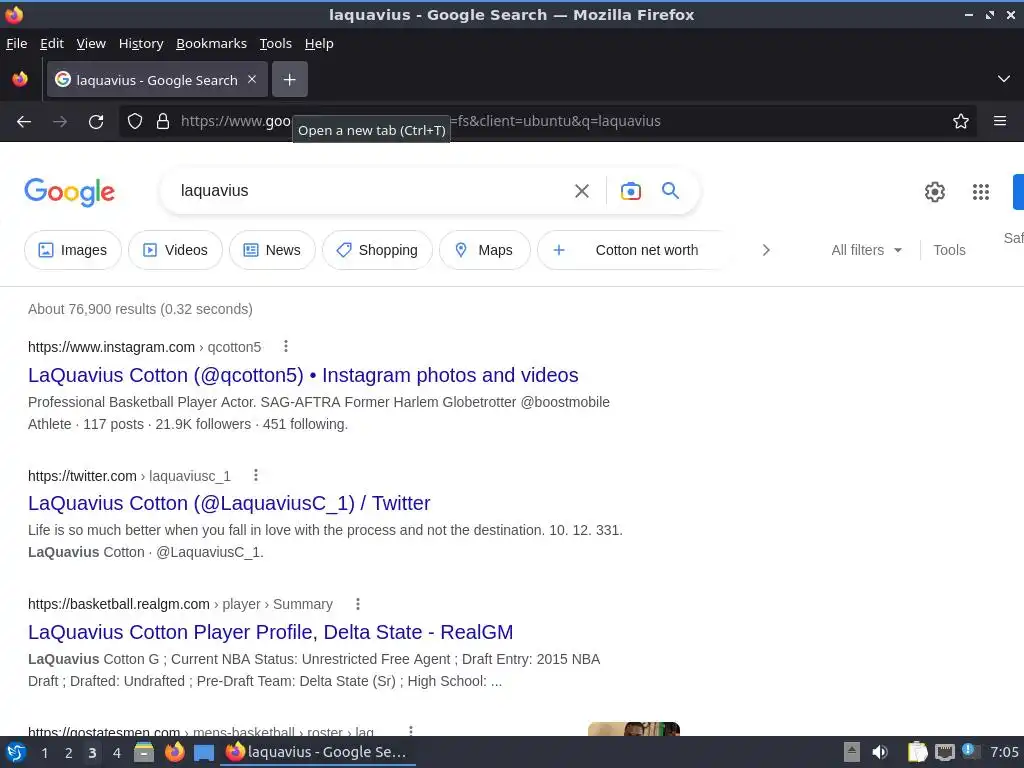Screen dimensions: 1024x768
Task: Open options for the RealGM result
Action: click(x=357, y=604)
